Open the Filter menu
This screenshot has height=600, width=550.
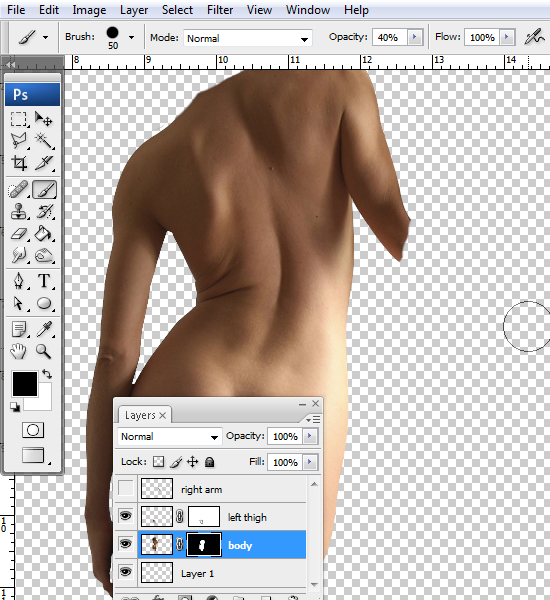coord(220,10)
